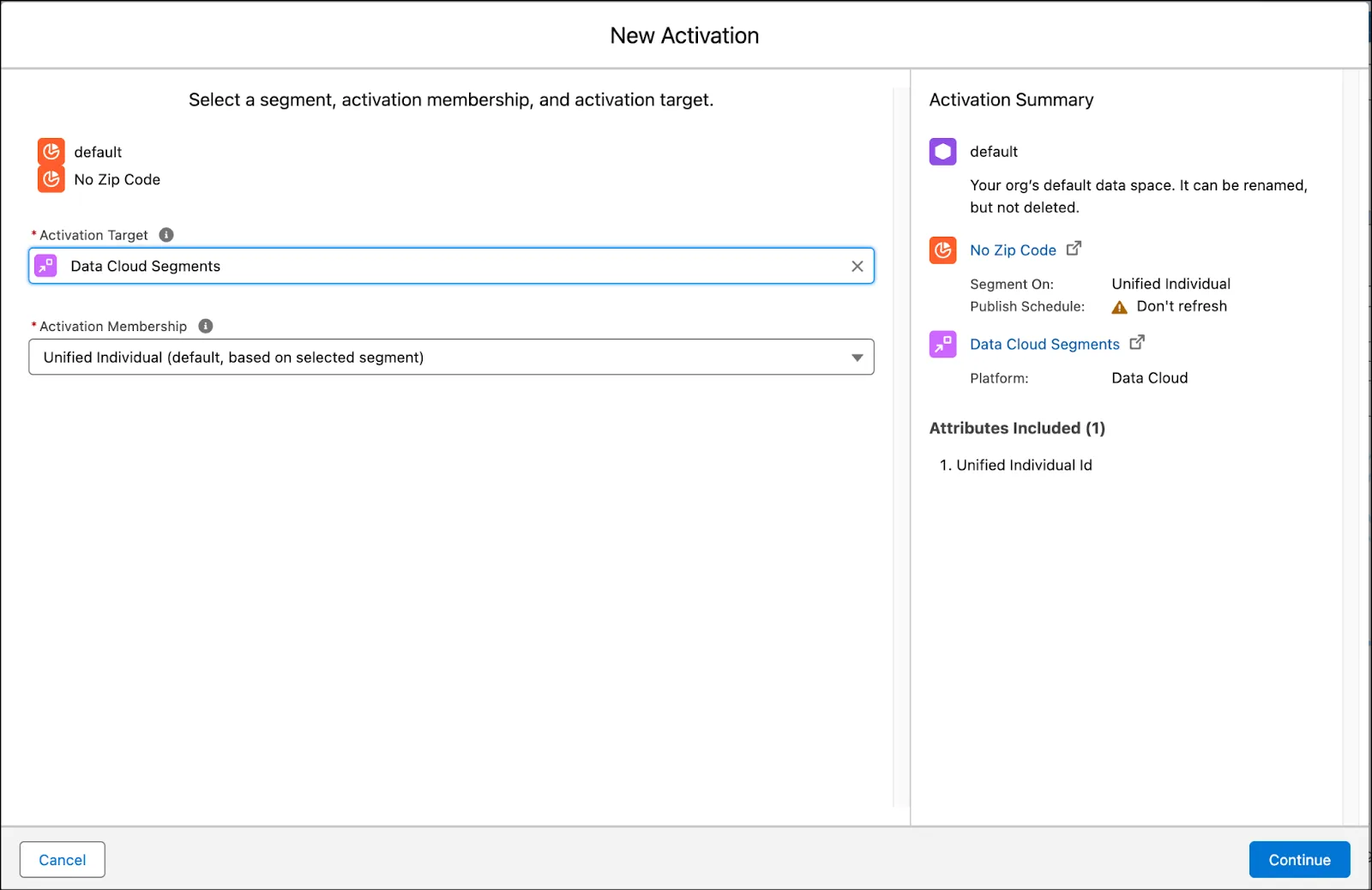The width and height of the screenshot is (1372, 890).
Task: Click the orange No Zip Code icon in the summary
Action: tap(943, 250)
